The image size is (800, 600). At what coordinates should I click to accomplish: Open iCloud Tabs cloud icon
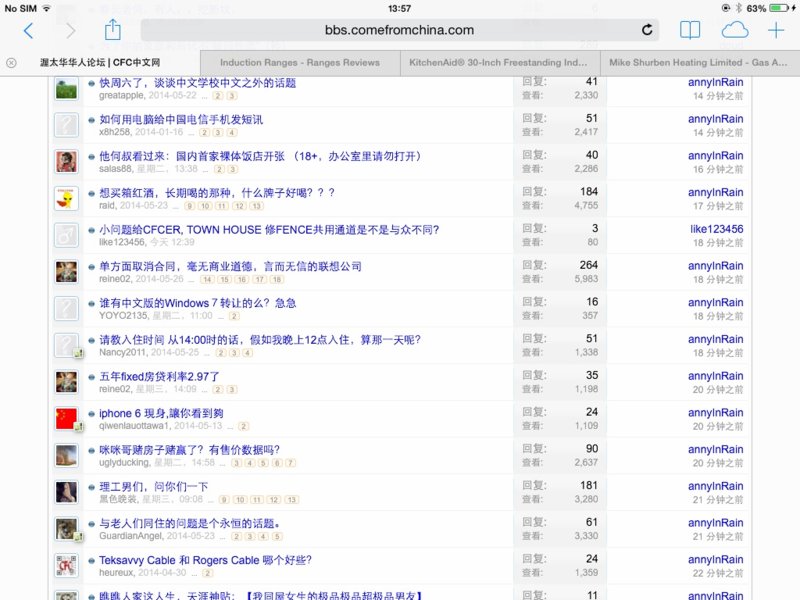(x=734, y=30)
